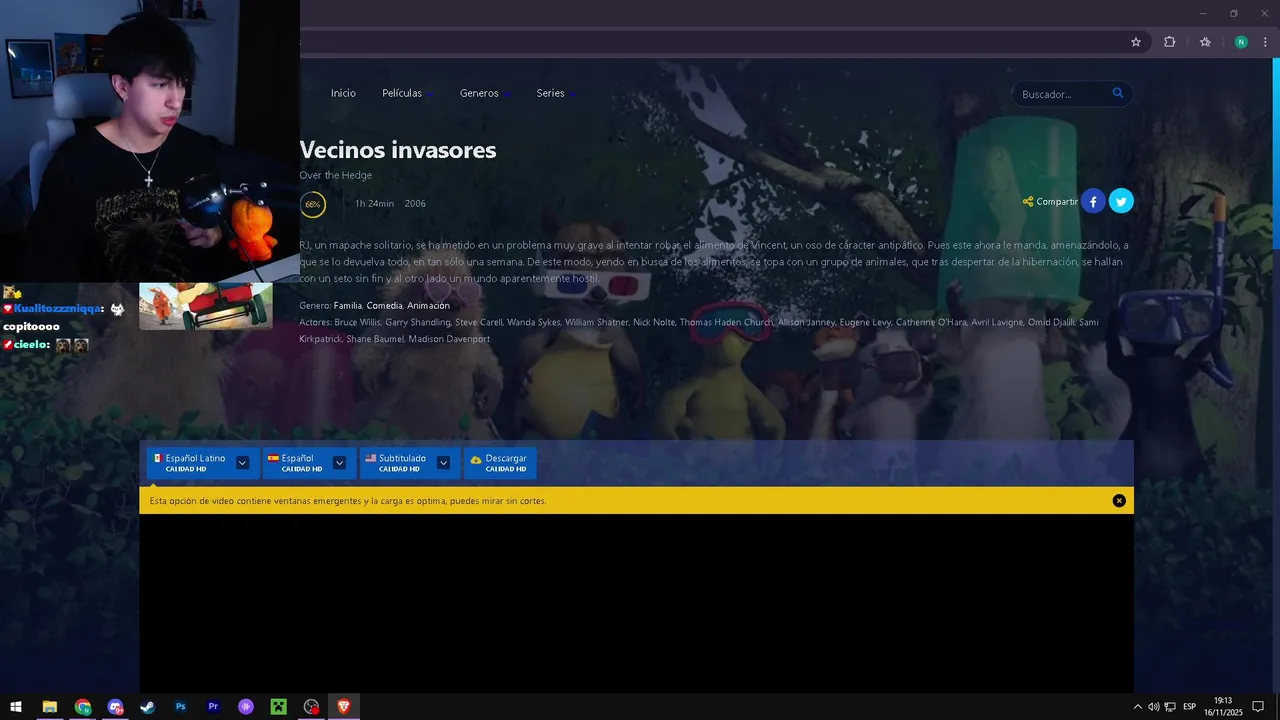1280x720 pixels.
Task: Open the volume control in system tray
Action: point(1153,707)
